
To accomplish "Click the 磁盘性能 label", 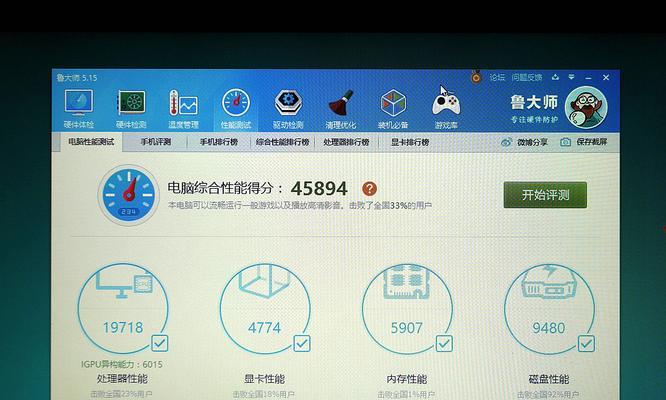I will click(549, 379).
